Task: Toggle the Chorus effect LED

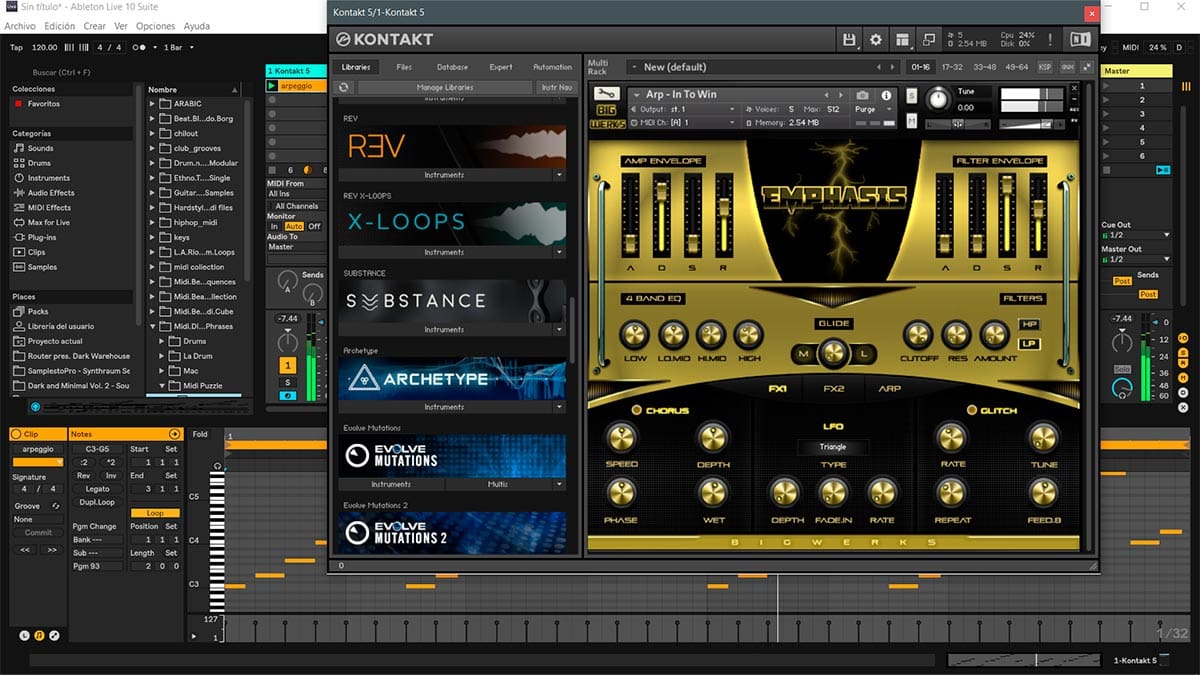Action: tap(637, 410)
